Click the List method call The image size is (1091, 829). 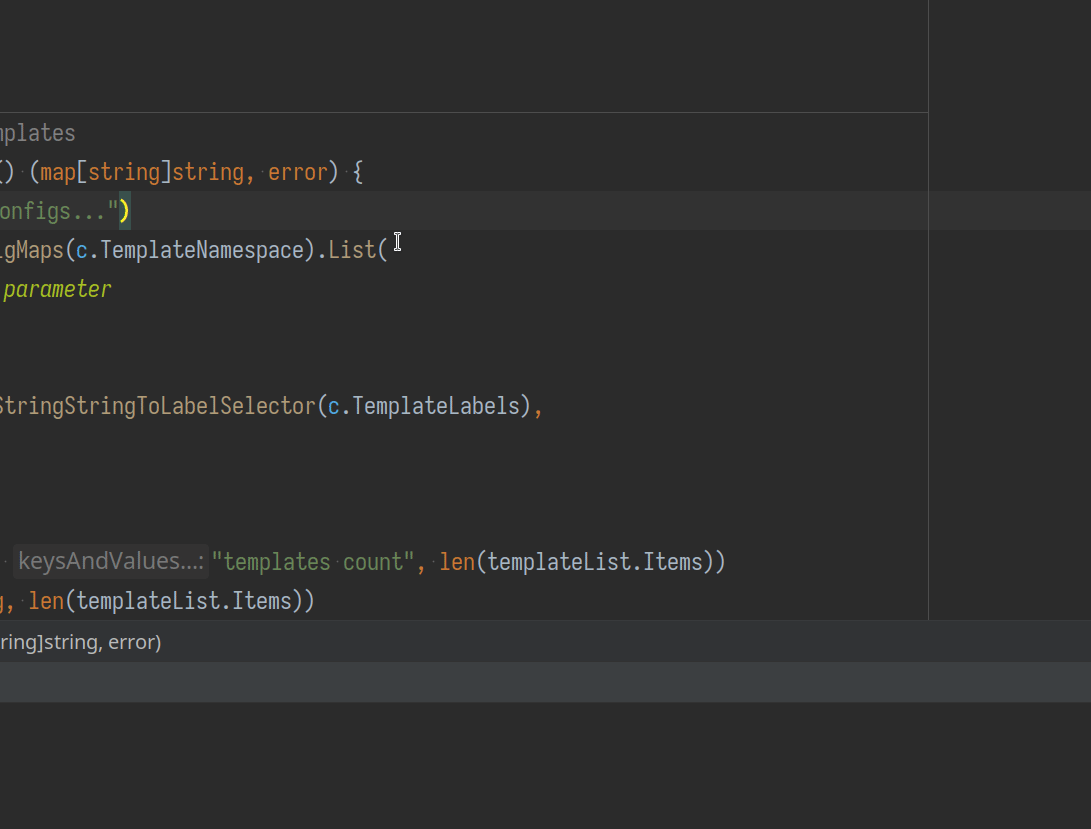click(352, 250)
